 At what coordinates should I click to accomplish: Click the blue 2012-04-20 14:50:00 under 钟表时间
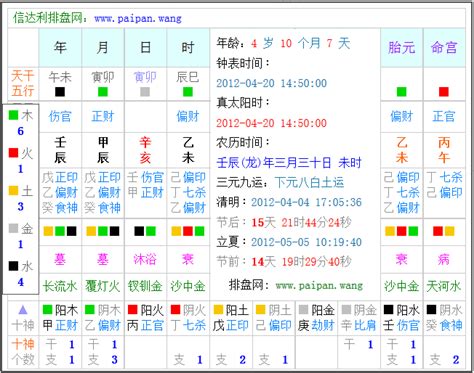(x=271, y=83)
